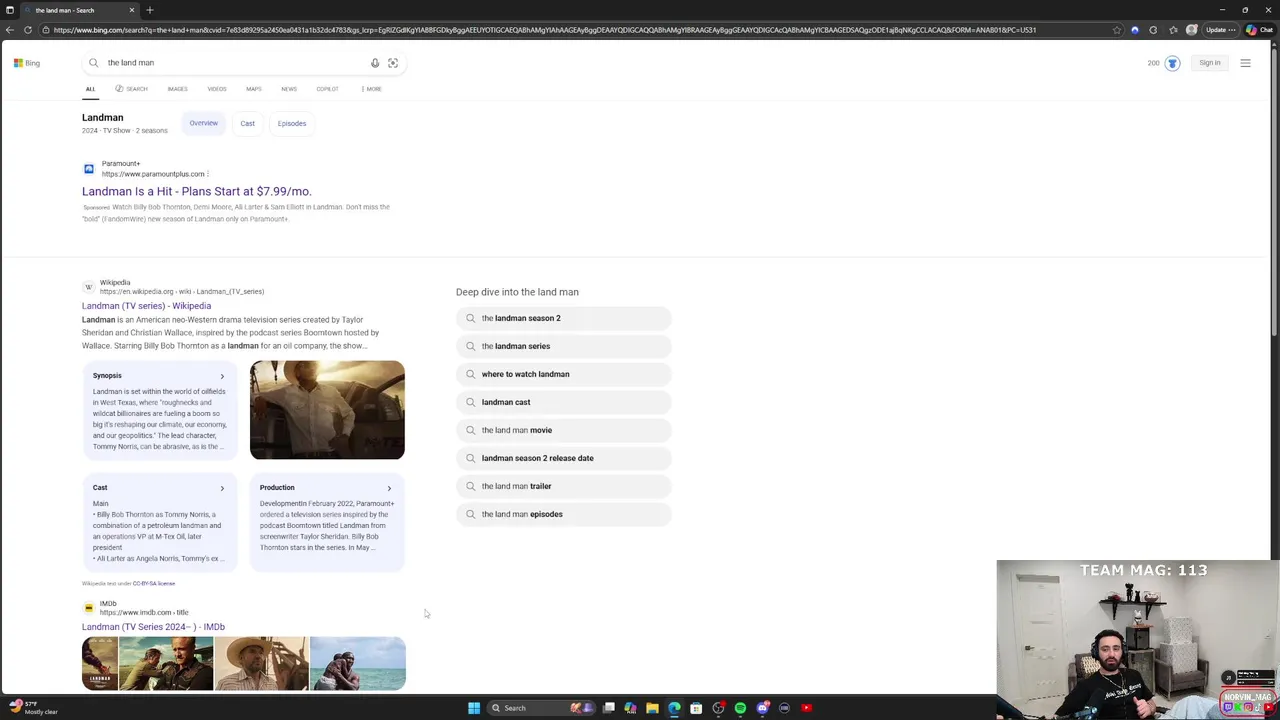The width and height of the screenshot is (1280, 720).
Task: Search suggestion 'landman season 2 release date'
Action: click(564, 458)
